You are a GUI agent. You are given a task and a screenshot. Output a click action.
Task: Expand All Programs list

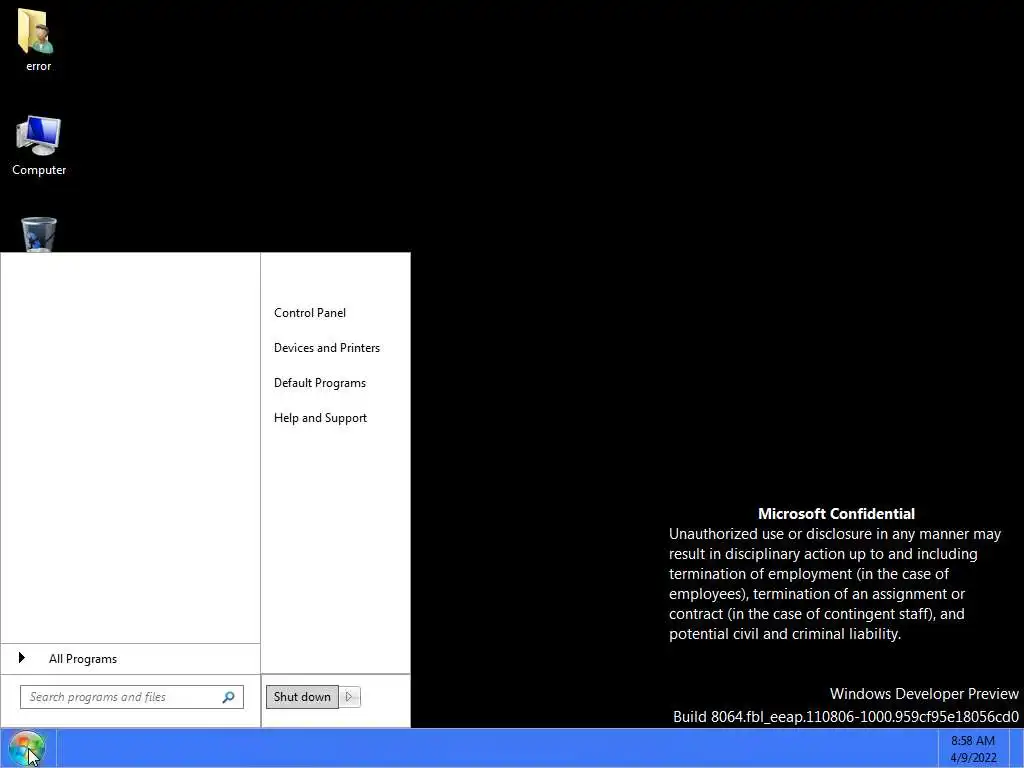[130, 658]
